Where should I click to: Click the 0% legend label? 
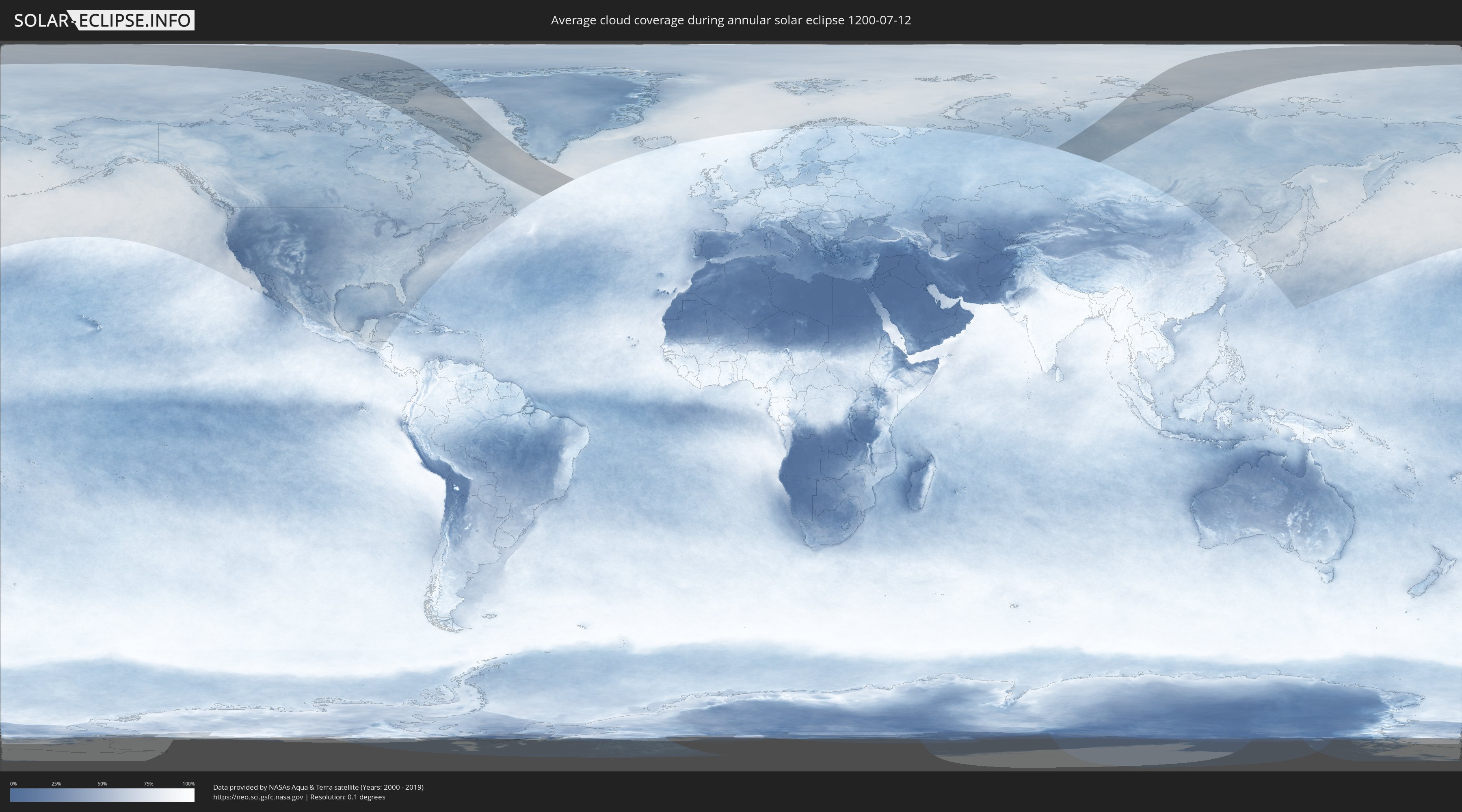click(x=14, y=784)
